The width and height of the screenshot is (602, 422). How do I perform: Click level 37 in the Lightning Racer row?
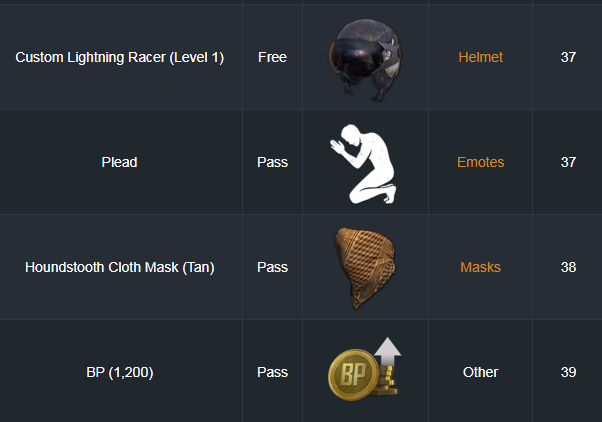(568, 57)
